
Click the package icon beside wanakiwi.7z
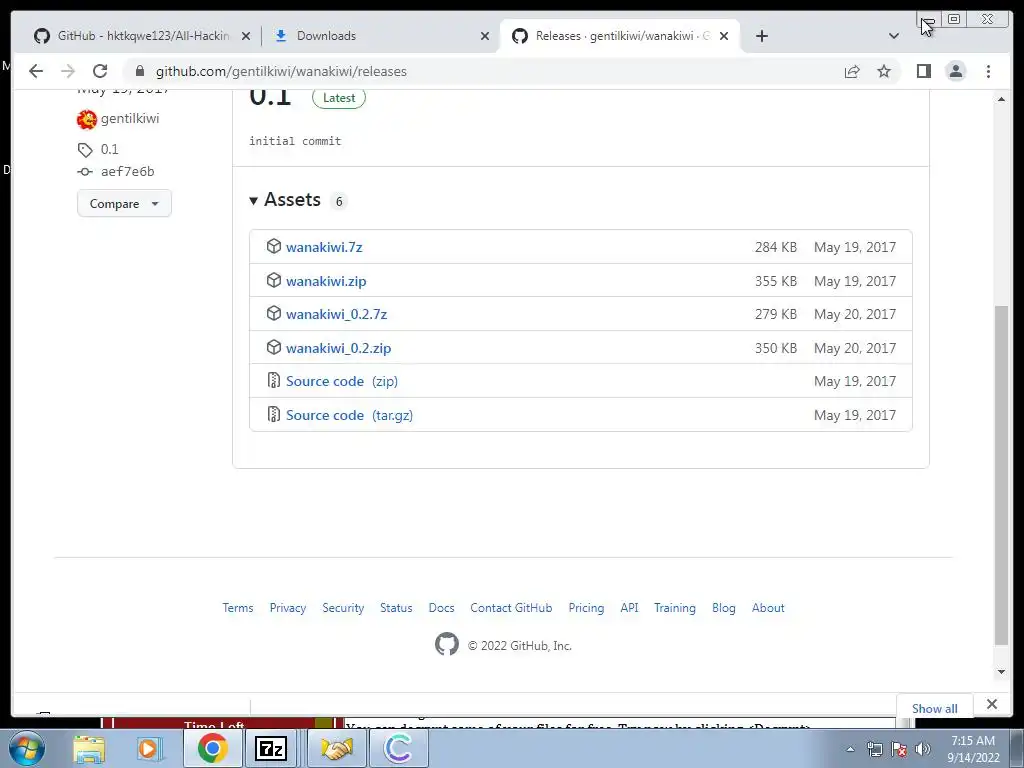tap(274, 246)
